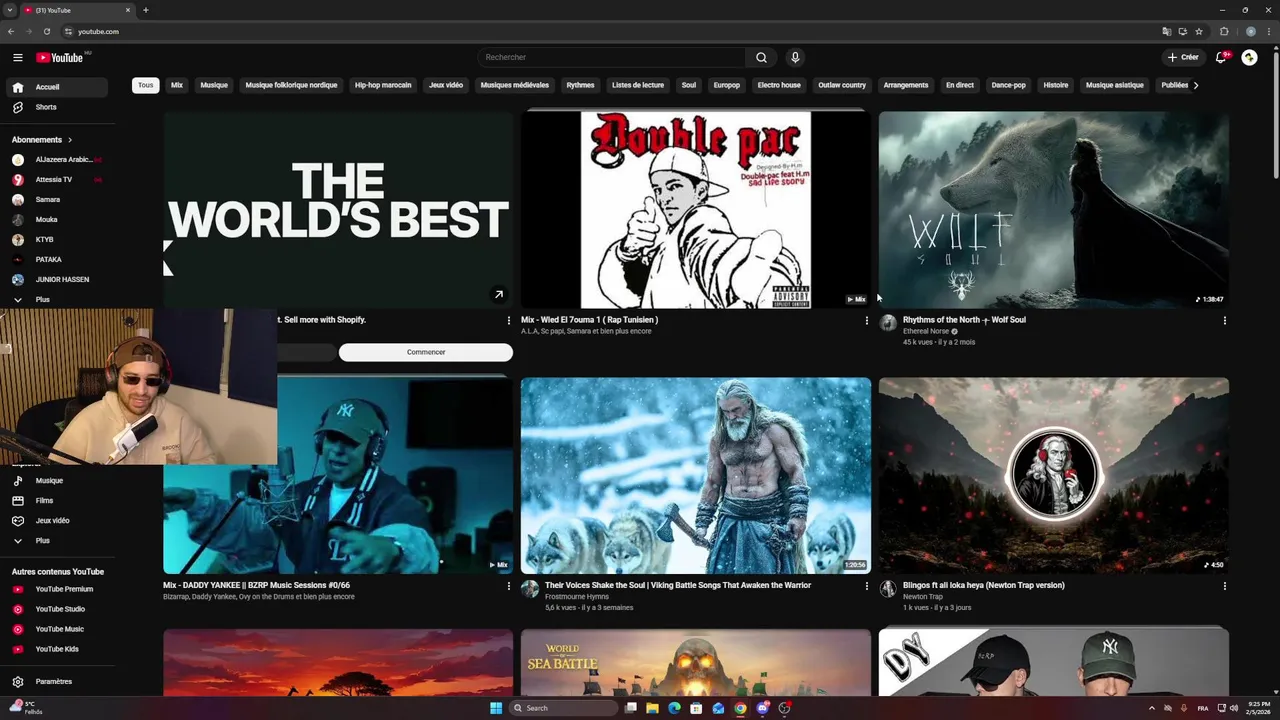This screenshot has height=720, width=1280.
Task: Click the Créer button
Action: [1183, 57]
